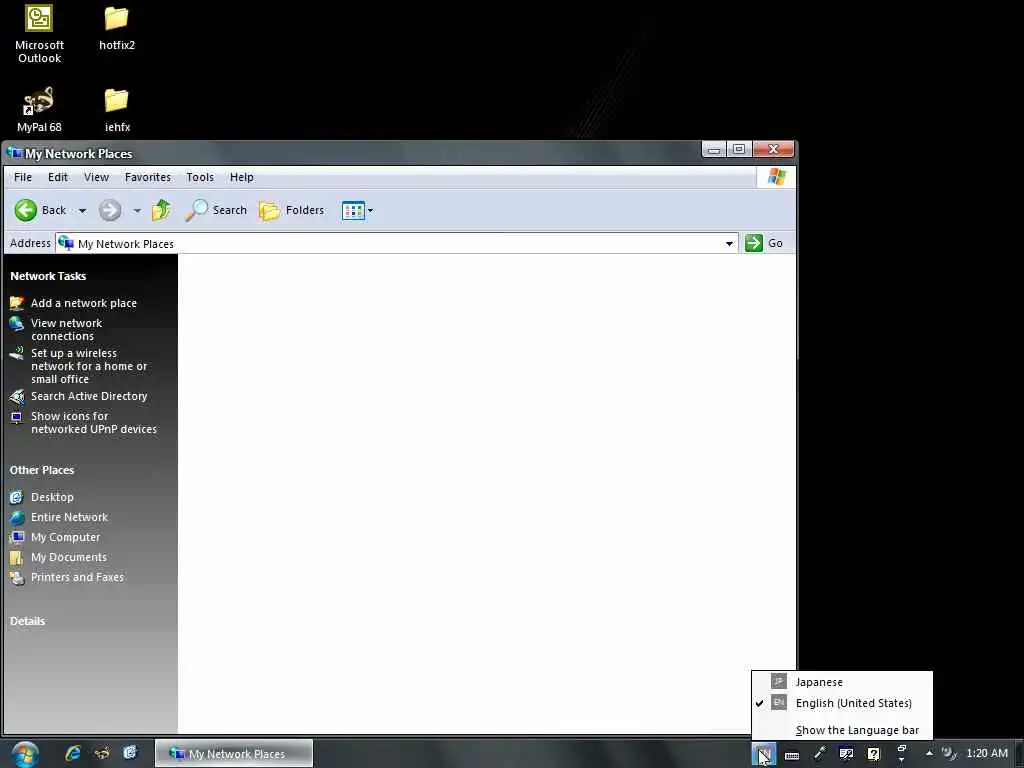Viewport: 1024px width, 768px height.
Task: Click the keyboard icon in language bar
Action: [792, 756]
